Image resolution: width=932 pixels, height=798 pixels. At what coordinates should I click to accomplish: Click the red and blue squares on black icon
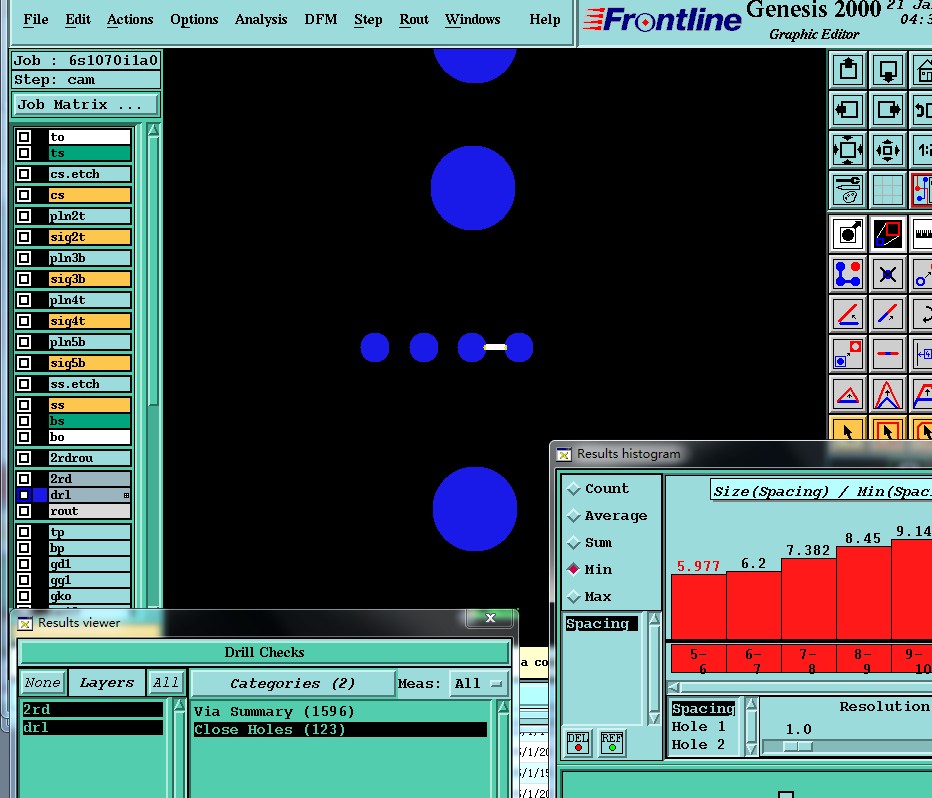(888, 234)
